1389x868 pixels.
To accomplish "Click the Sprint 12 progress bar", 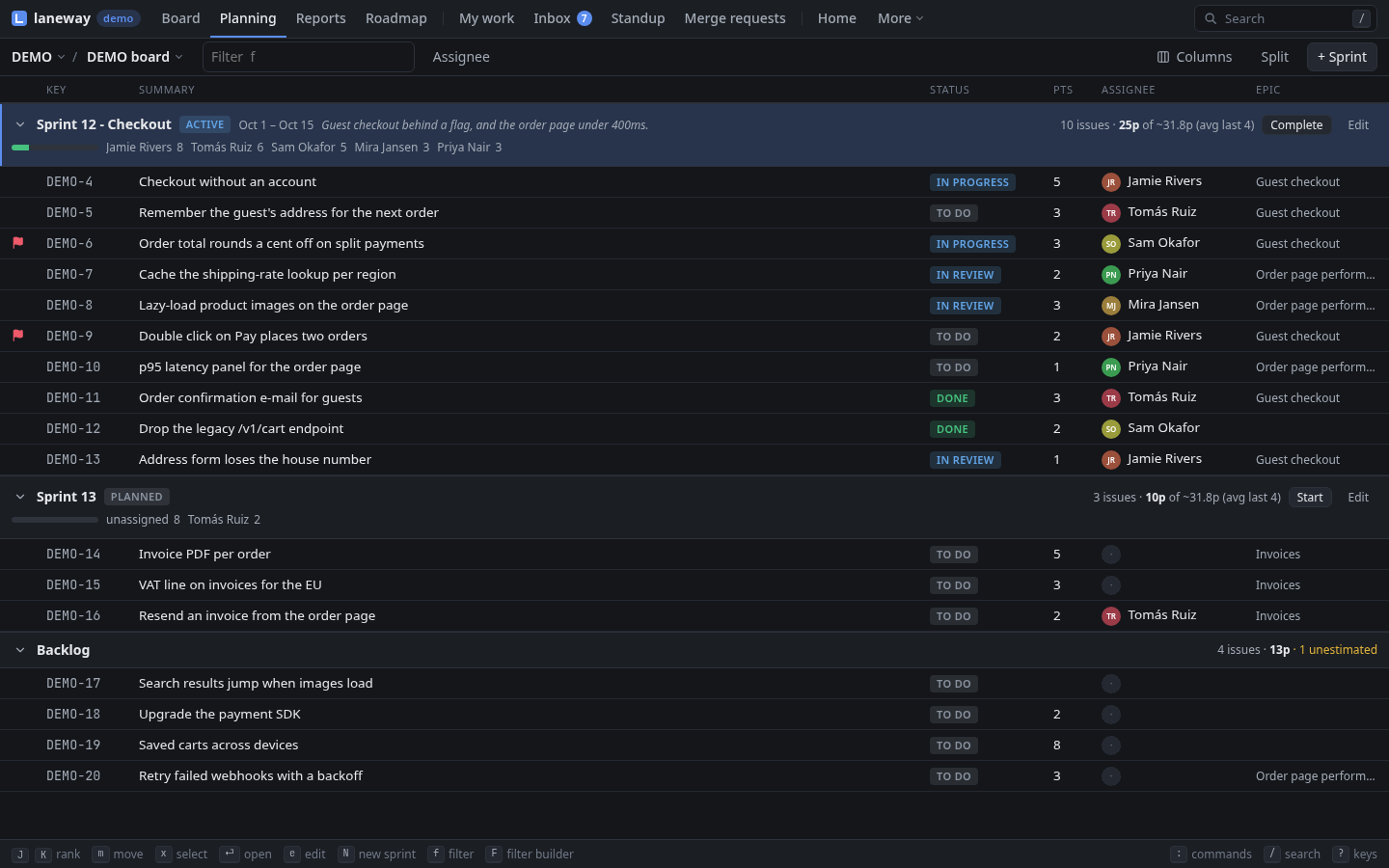I will 55,148.
